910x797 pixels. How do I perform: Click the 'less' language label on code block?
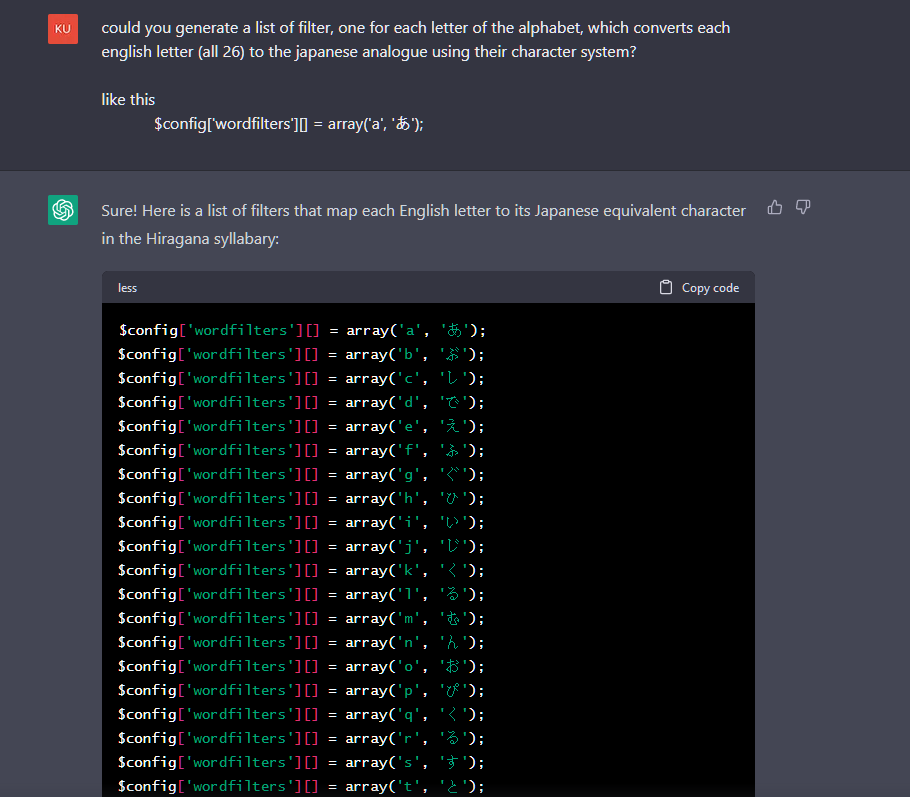(x=127, y=288)
